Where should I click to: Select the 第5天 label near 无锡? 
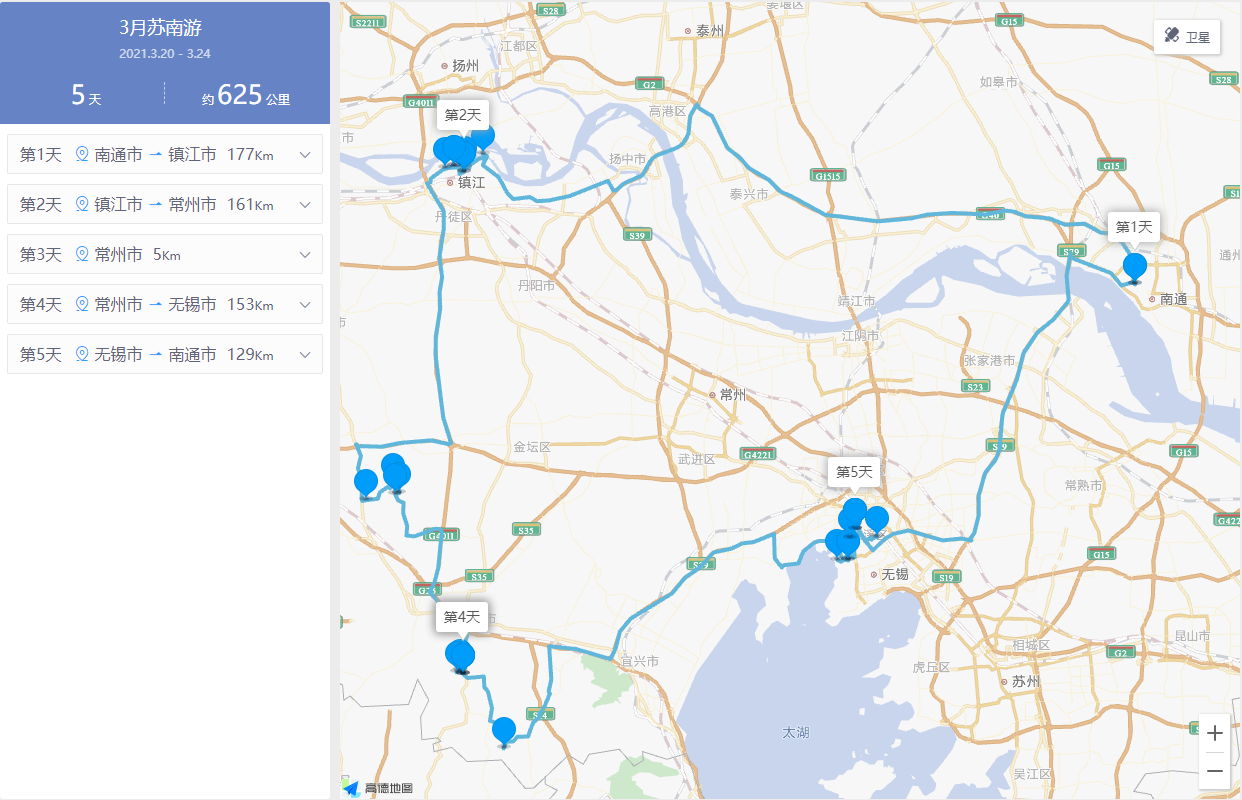[854, 471]
